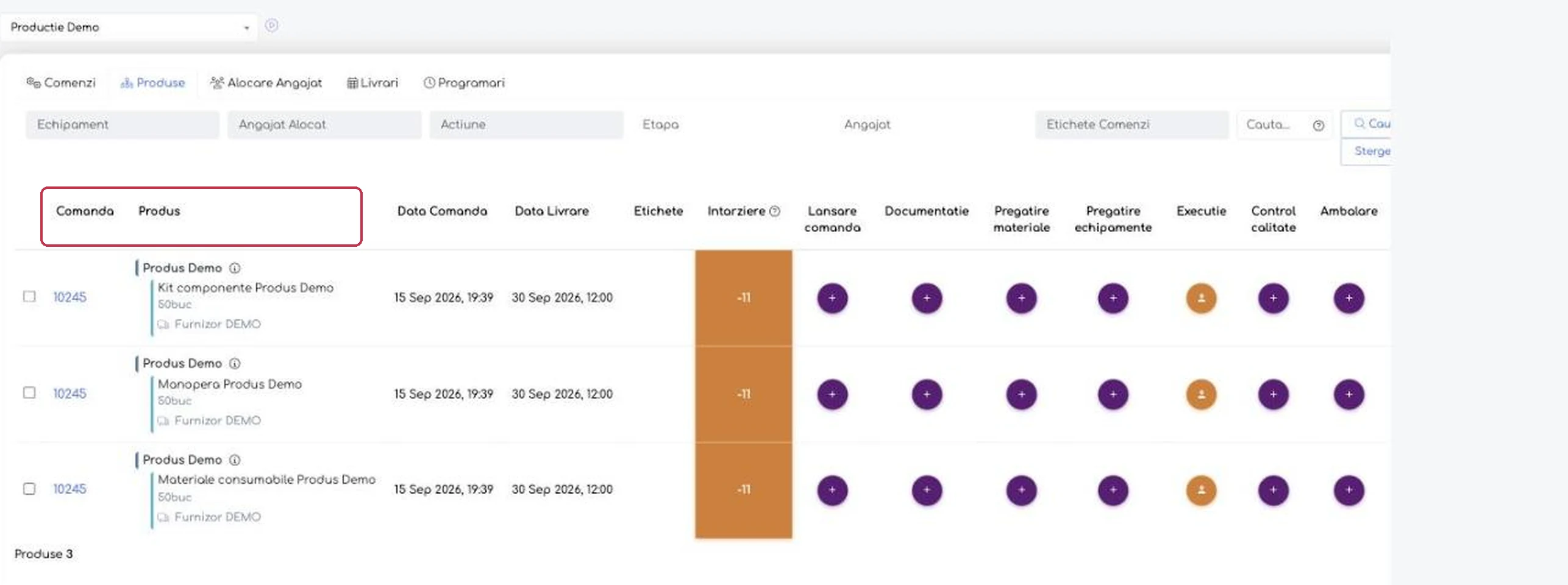Viewport: 1568px width, 585px height.
Task: Open the Productie Demo dropdown
Action: 129,27
